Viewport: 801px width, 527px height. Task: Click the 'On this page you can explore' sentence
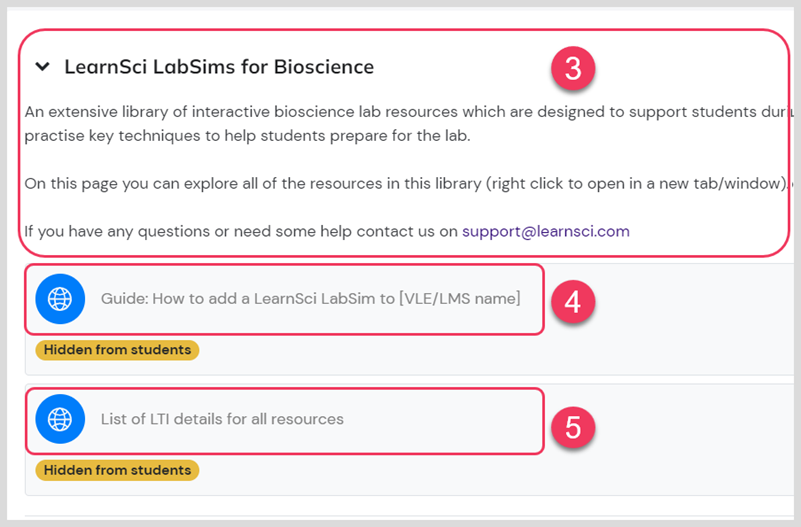(x=409, y=184)
